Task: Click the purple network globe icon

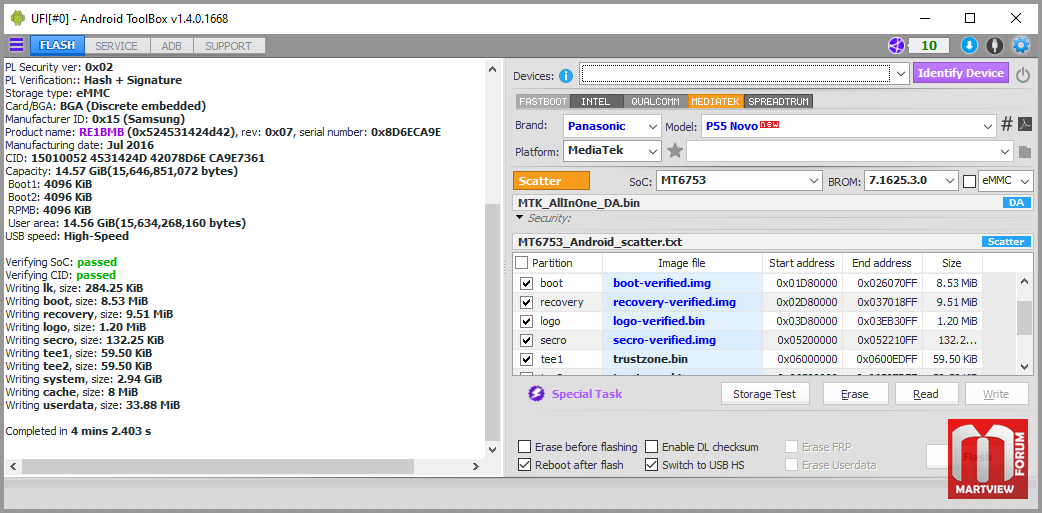Action: 896,45
